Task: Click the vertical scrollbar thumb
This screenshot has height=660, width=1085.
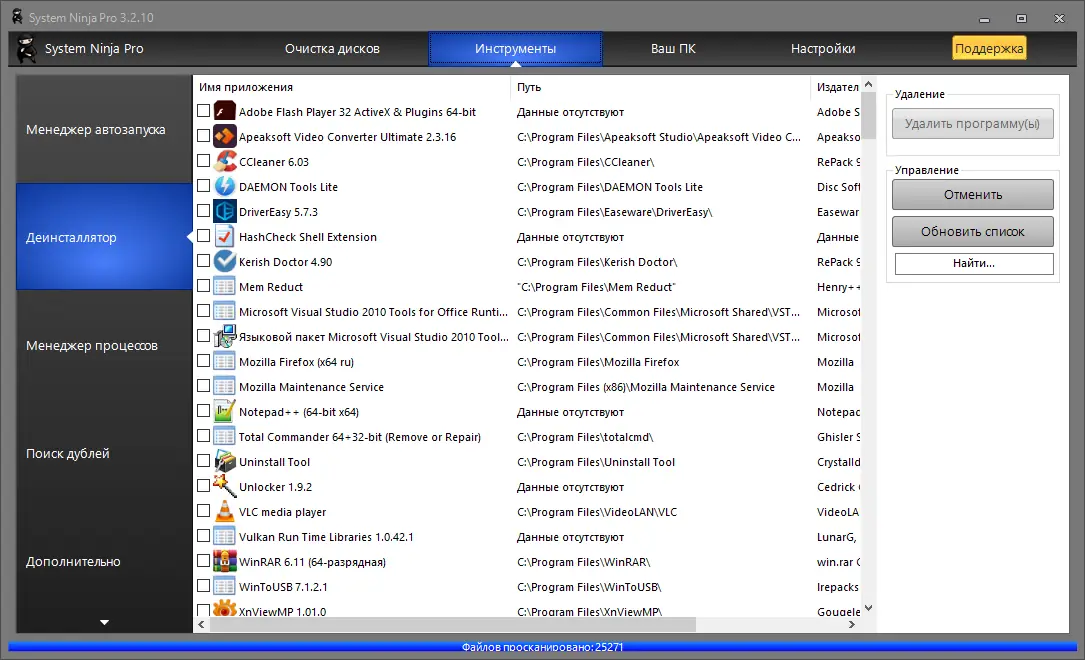Action: [x=868, y=115]
